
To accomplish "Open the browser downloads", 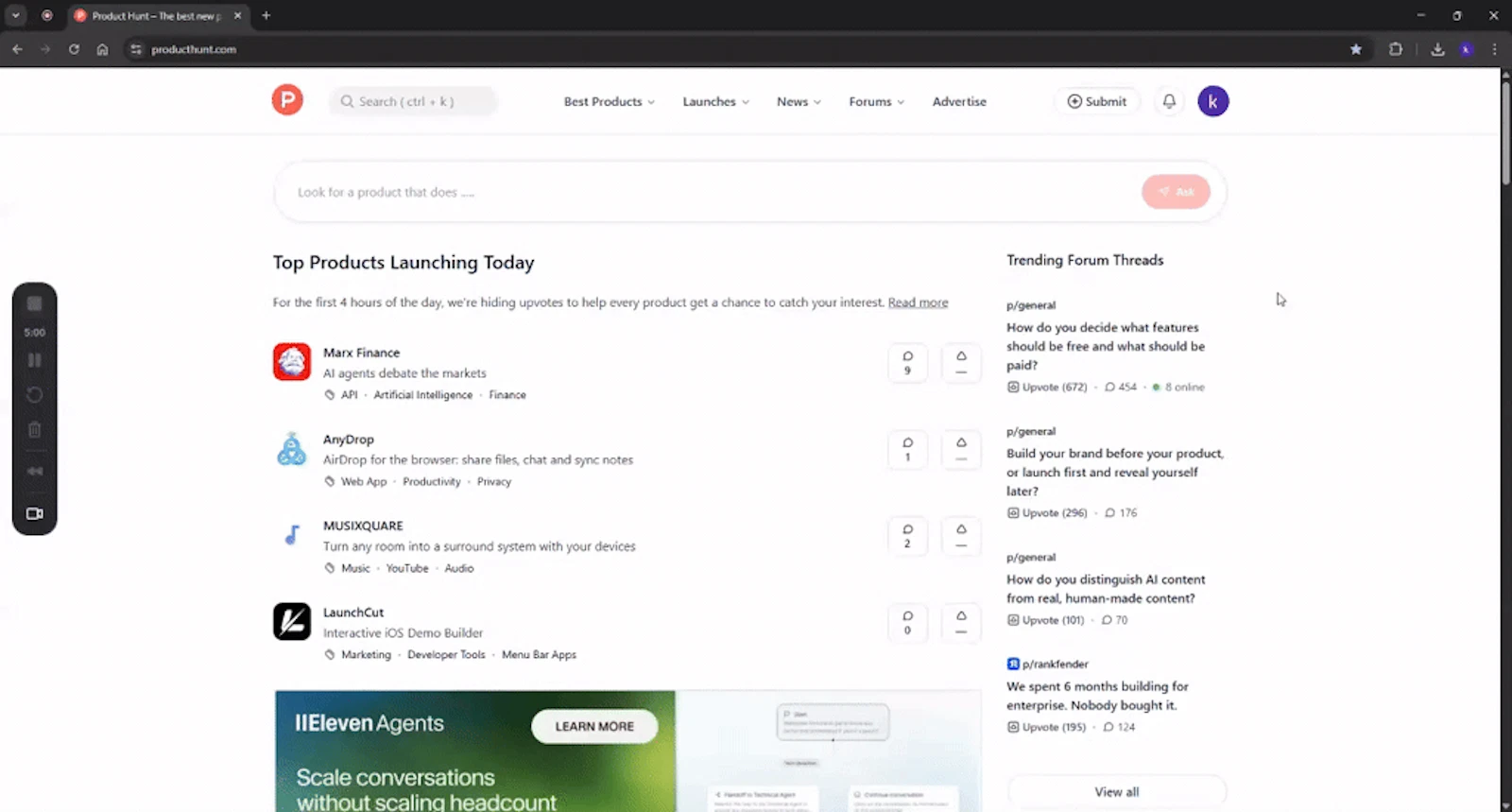I will (1437, 49).
